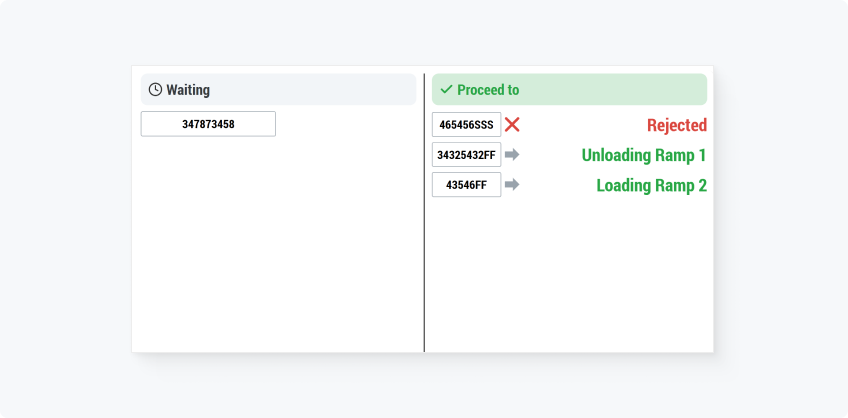Click the arrow next to 43546FF
Screen dimensions: 848x418
point(512,185)
